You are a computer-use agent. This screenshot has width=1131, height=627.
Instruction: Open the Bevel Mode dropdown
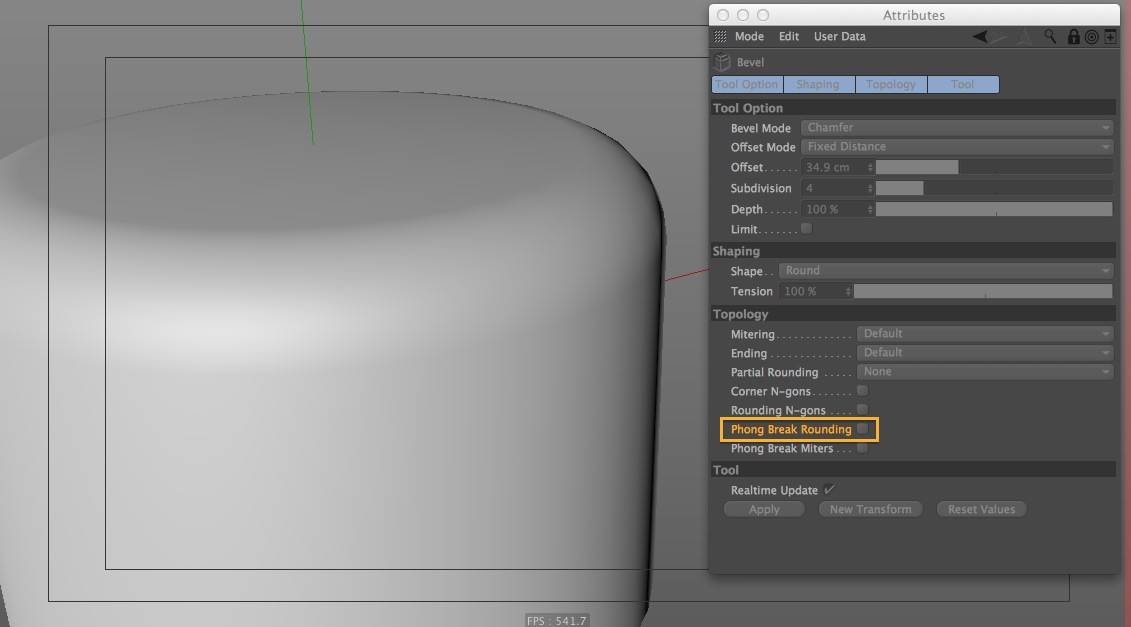(x=957, y=128)
